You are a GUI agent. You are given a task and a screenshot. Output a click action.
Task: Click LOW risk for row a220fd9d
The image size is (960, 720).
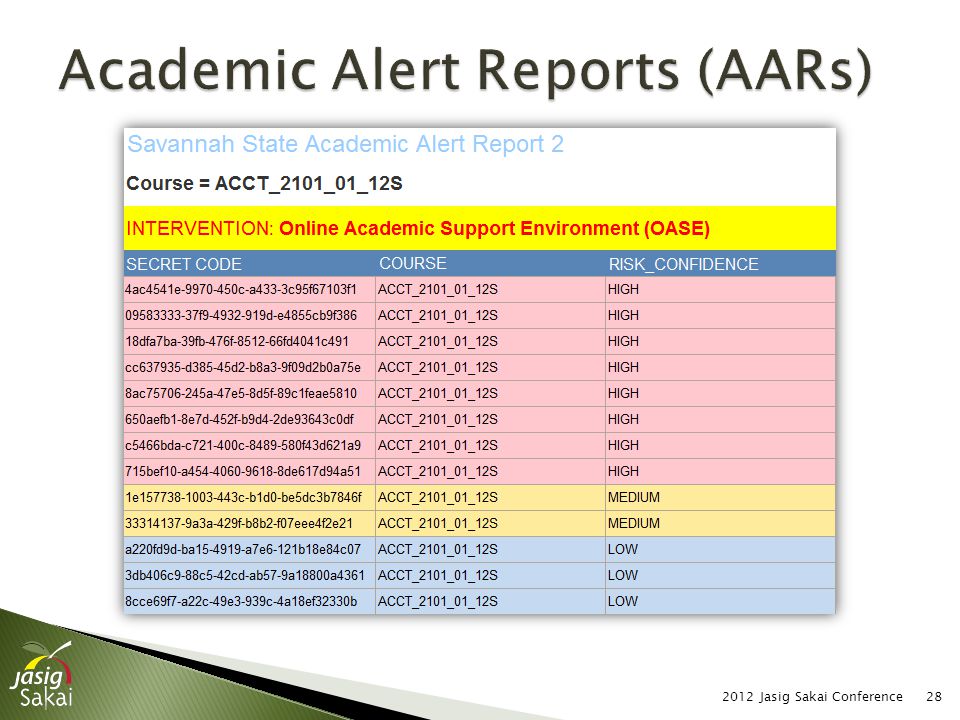623,549
